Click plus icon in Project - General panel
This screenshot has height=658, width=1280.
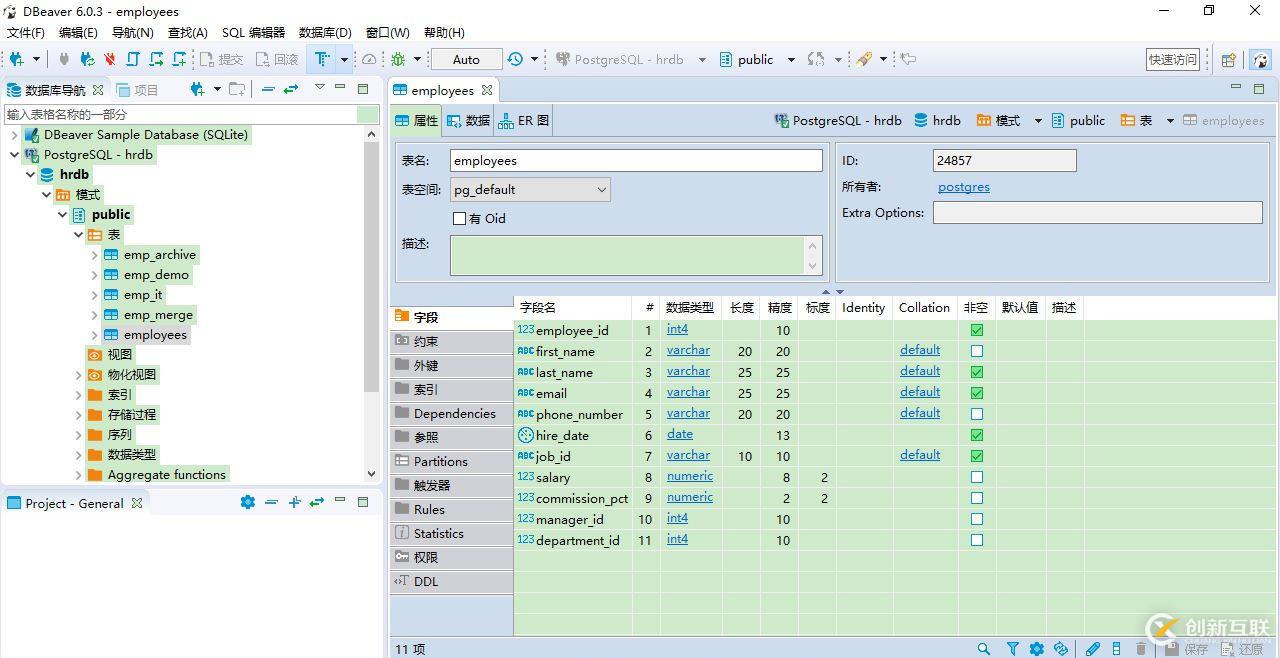[294, 502]
